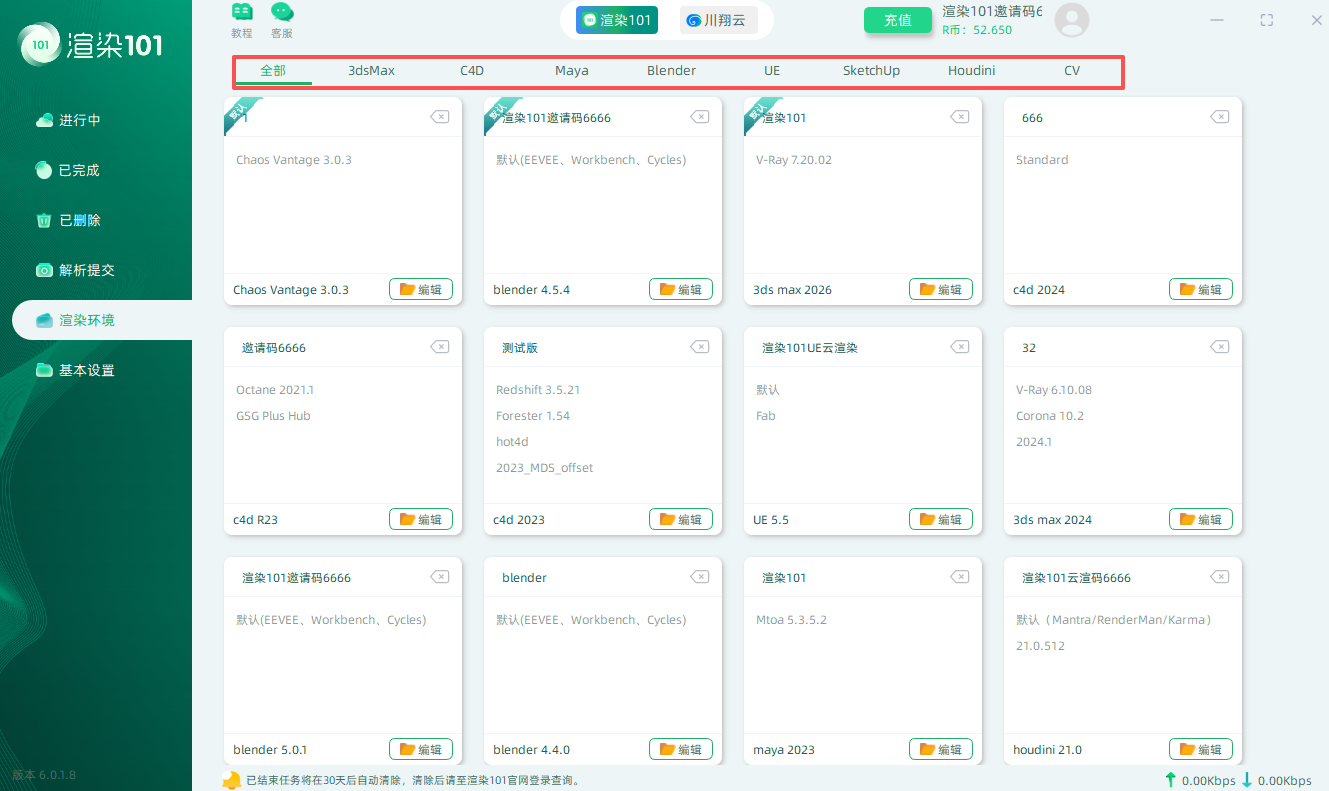The width and height of the screenshot is (1329, 791).
Task: Edit the c4d 2024 environment
Action: click(1201, 289)
